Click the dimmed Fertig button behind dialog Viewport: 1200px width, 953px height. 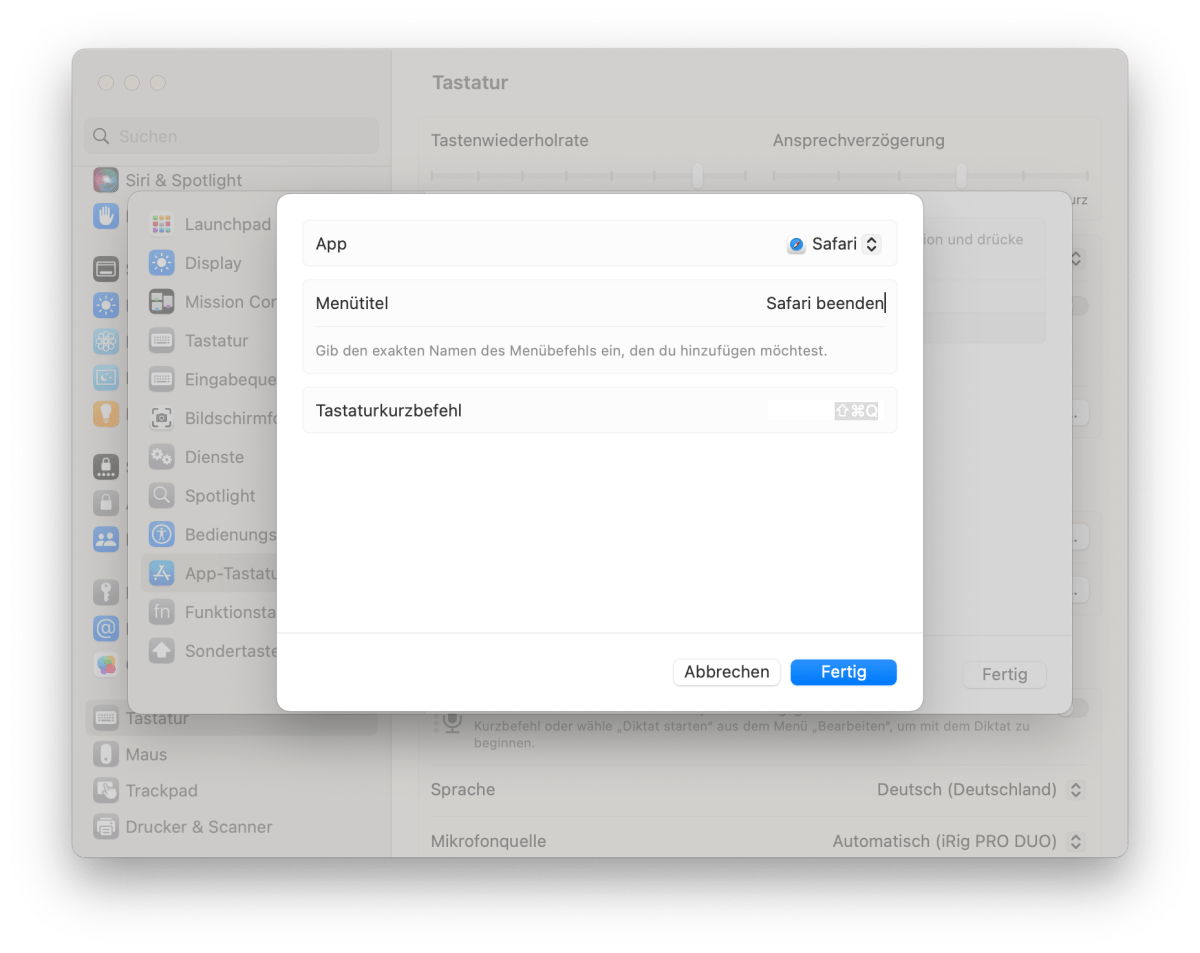point(1004,675)
